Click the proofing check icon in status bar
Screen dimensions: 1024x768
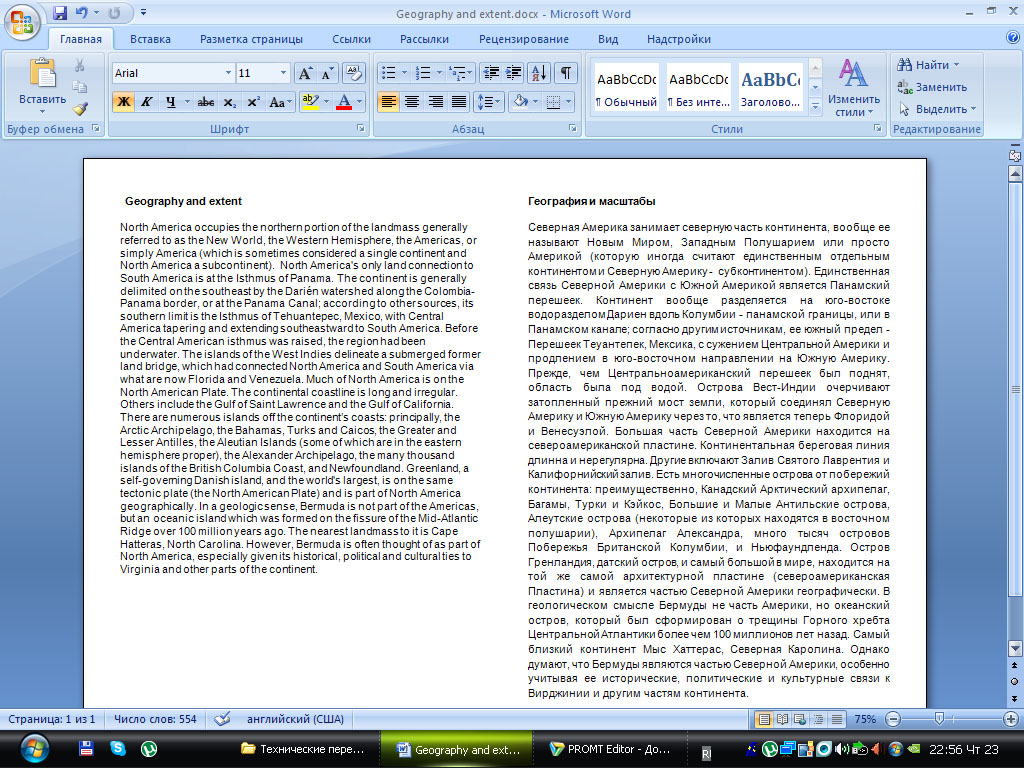coord(222,719)
